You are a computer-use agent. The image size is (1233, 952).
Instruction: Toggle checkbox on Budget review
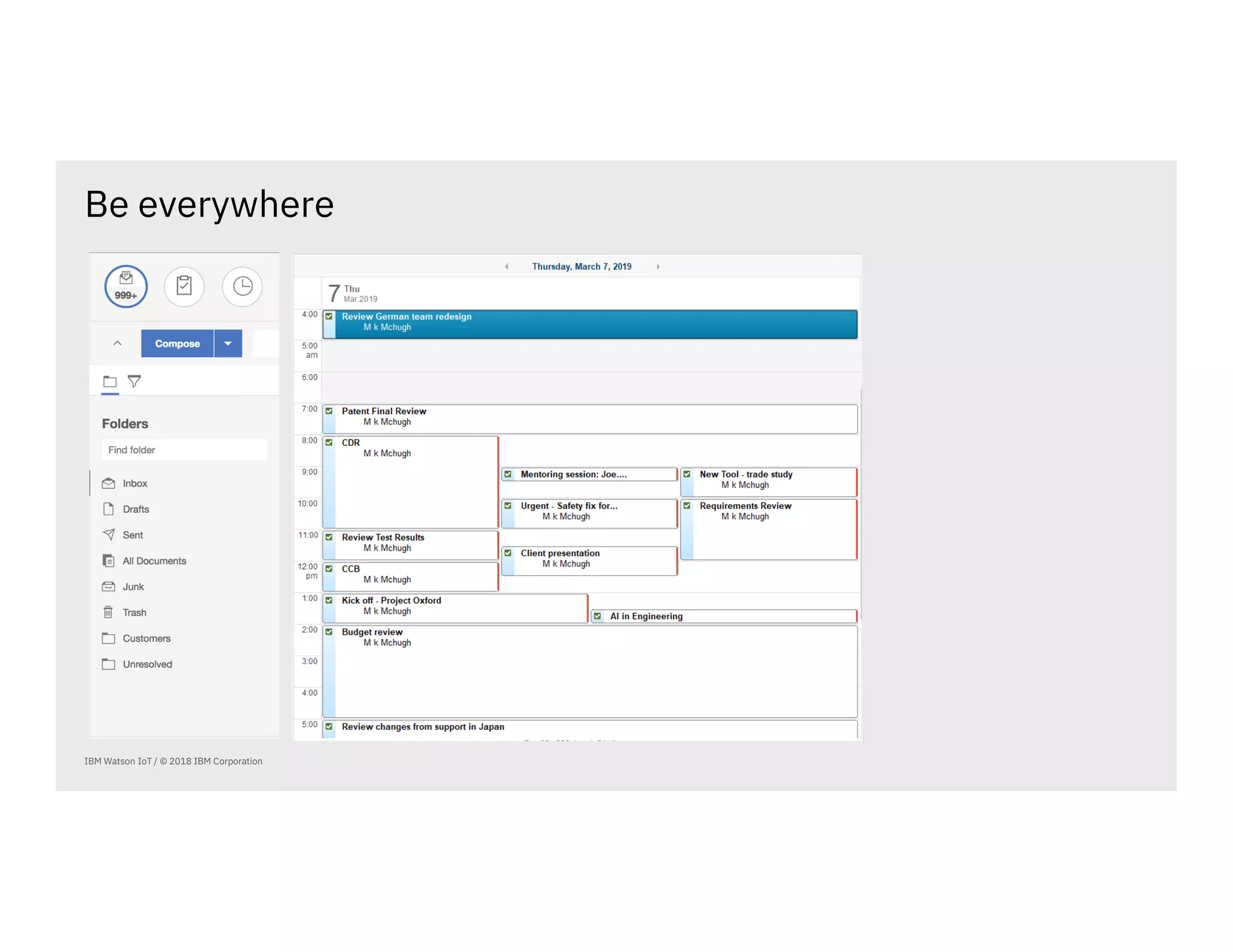(329, 632)
